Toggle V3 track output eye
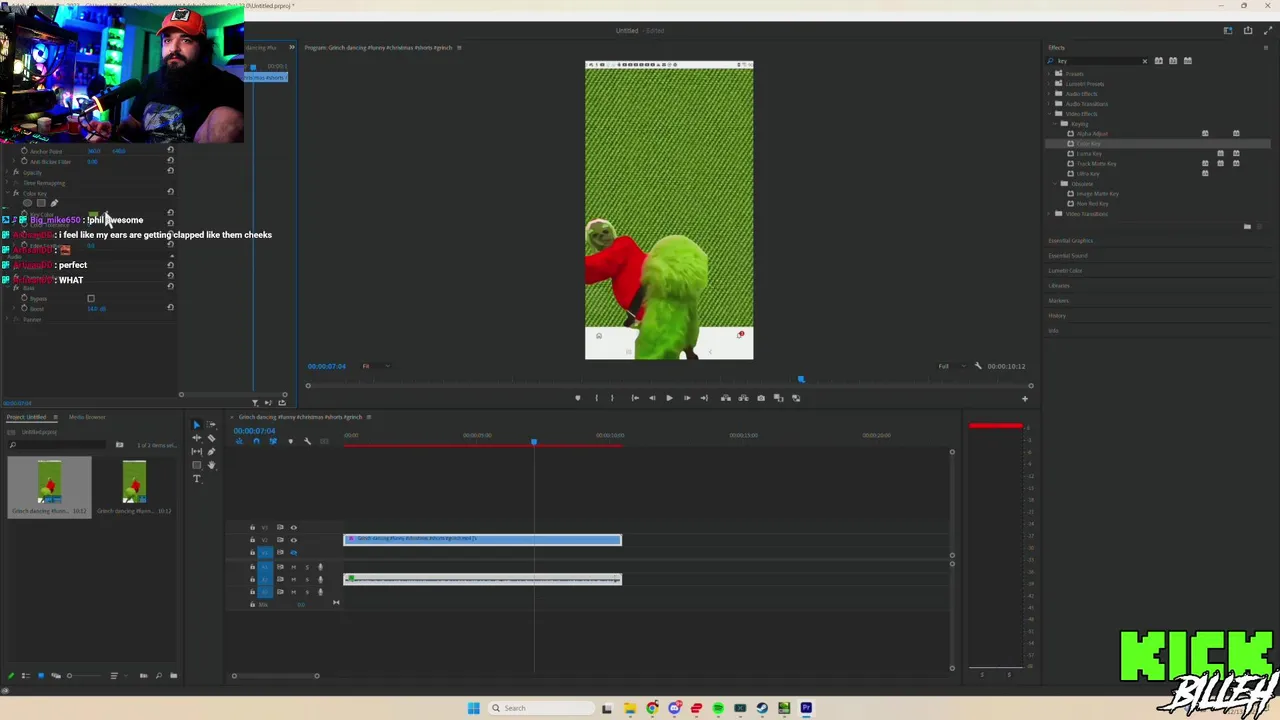Viewport: 1280px width, 720px height. click(294, 527)
